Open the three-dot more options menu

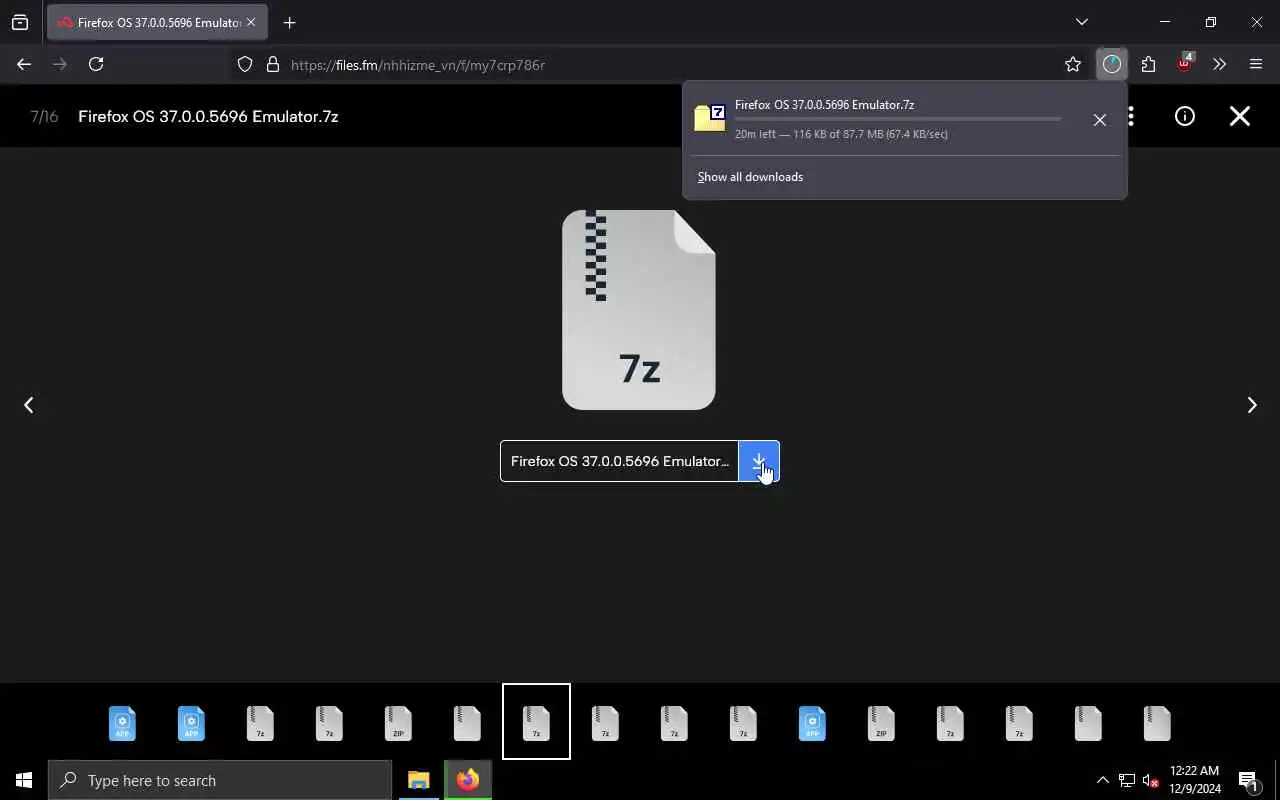point(1131,116)
